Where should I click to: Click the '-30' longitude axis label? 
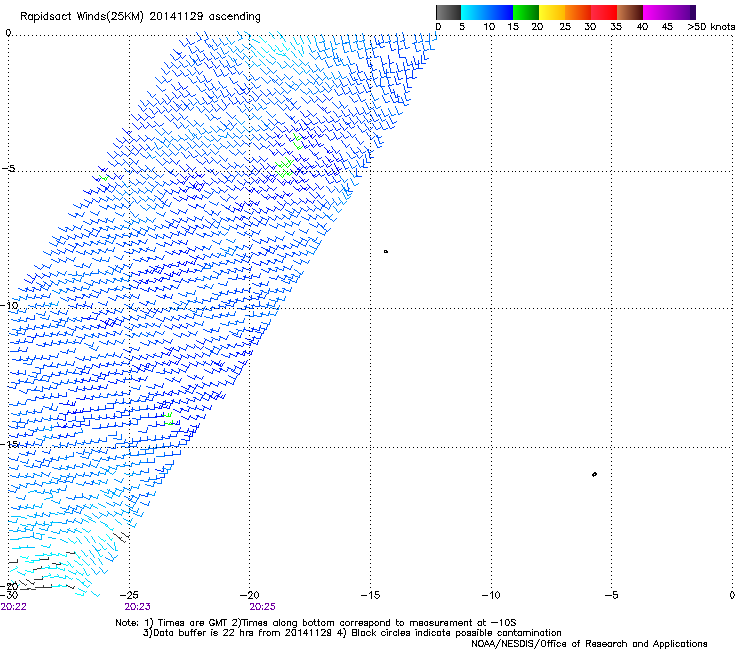click(x=9, y=595)
